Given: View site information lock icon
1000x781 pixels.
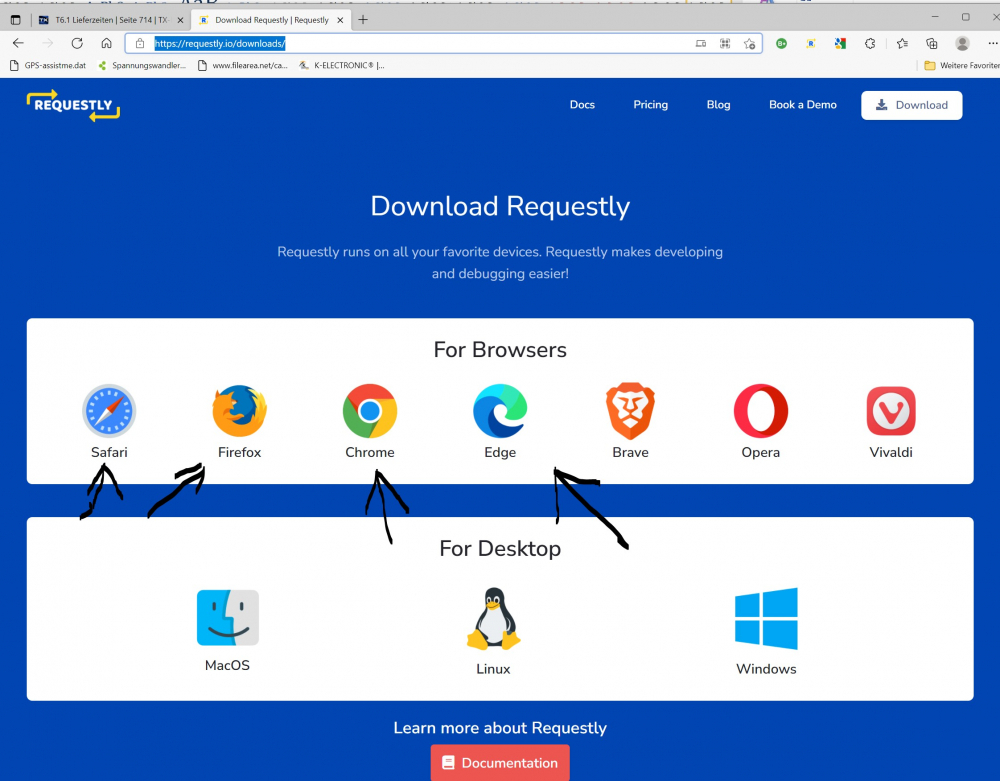Looking at the screenshot, I should [140, 43].
